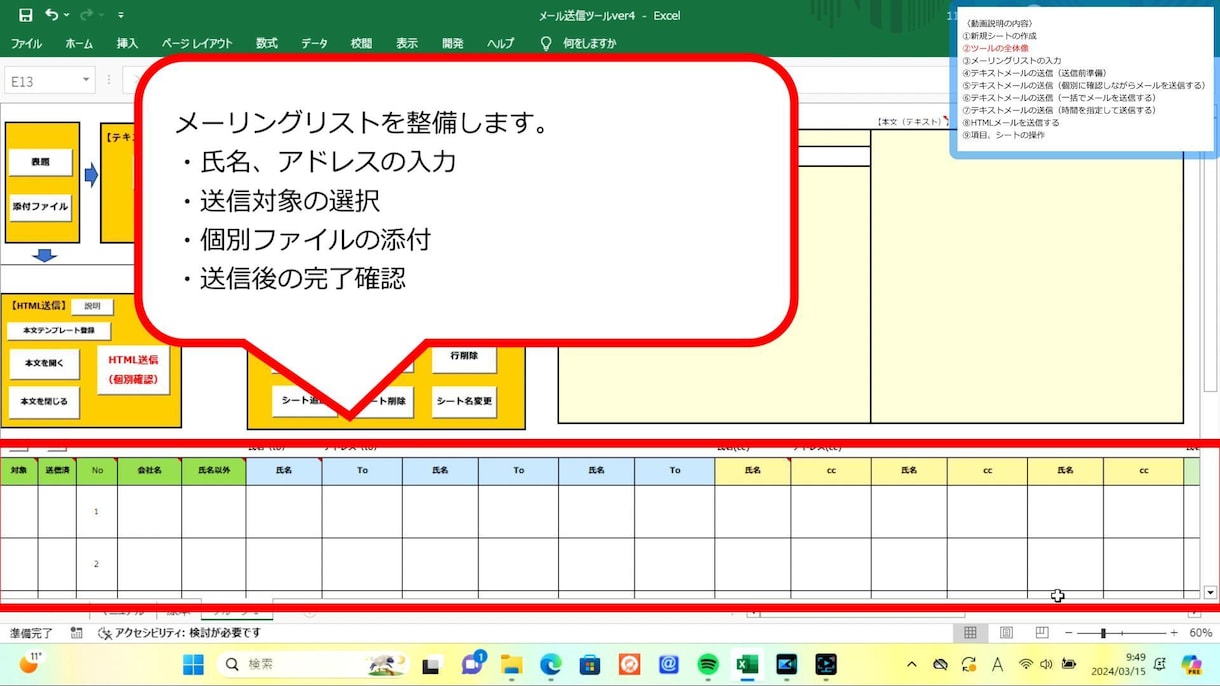This screenshot has width=1220, height=686.
Task: Expand the Name Box dropdown arrow
Action: click(86, 81)
